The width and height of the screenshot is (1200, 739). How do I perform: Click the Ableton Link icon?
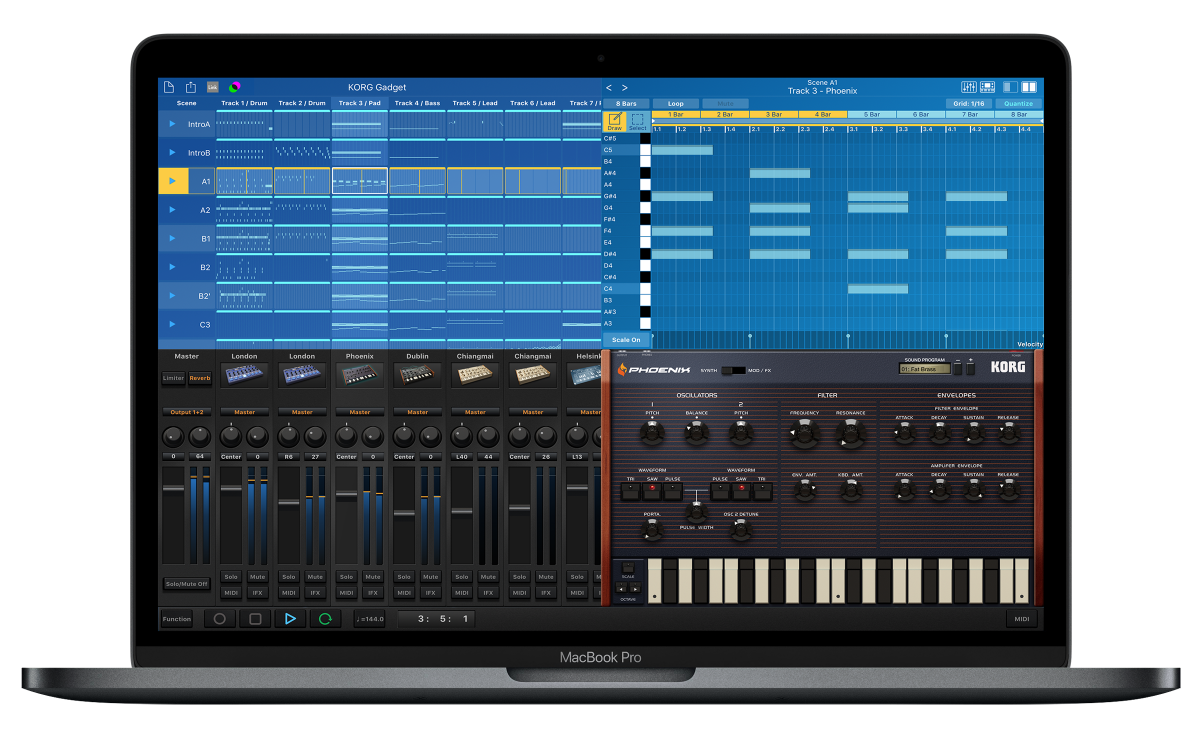click(x=212, y=87)
